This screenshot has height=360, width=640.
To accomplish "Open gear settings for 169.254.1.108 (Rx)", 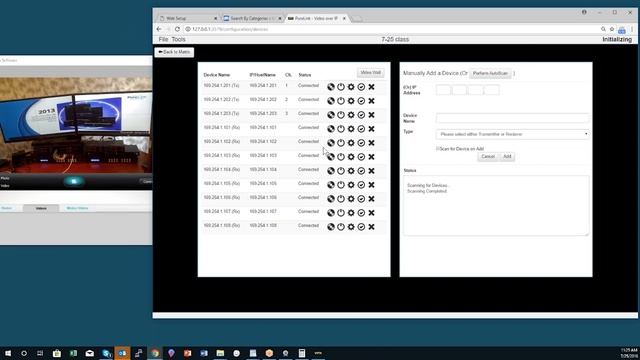I will pyautogui.click(x=351, y=227).
